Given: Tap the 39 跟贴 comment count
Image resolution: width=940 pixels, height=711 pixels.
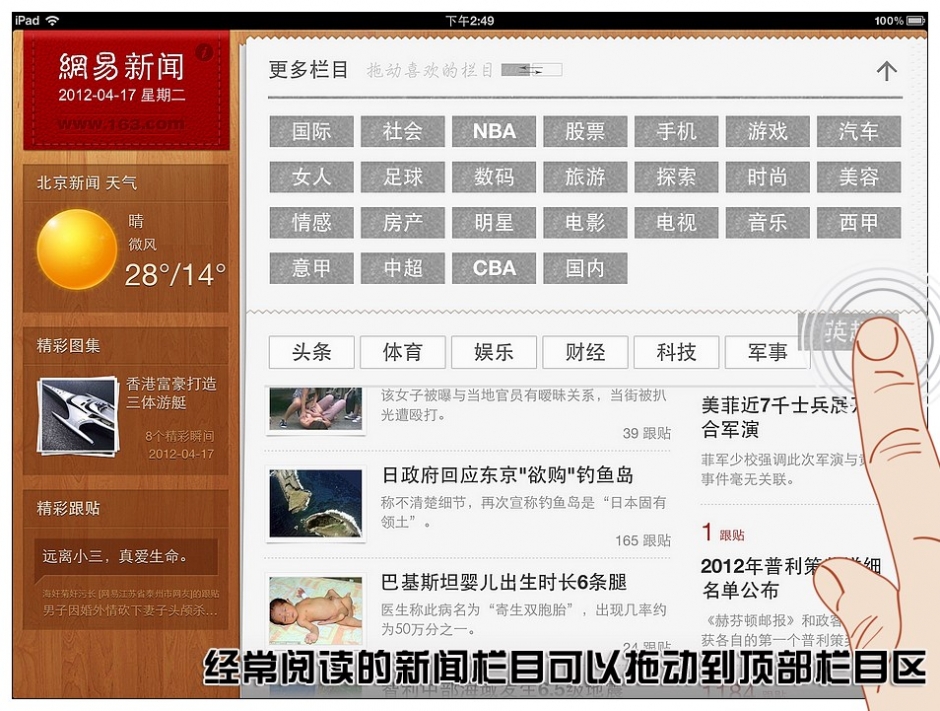Looking at the screenshot, I should pos(647,433).
